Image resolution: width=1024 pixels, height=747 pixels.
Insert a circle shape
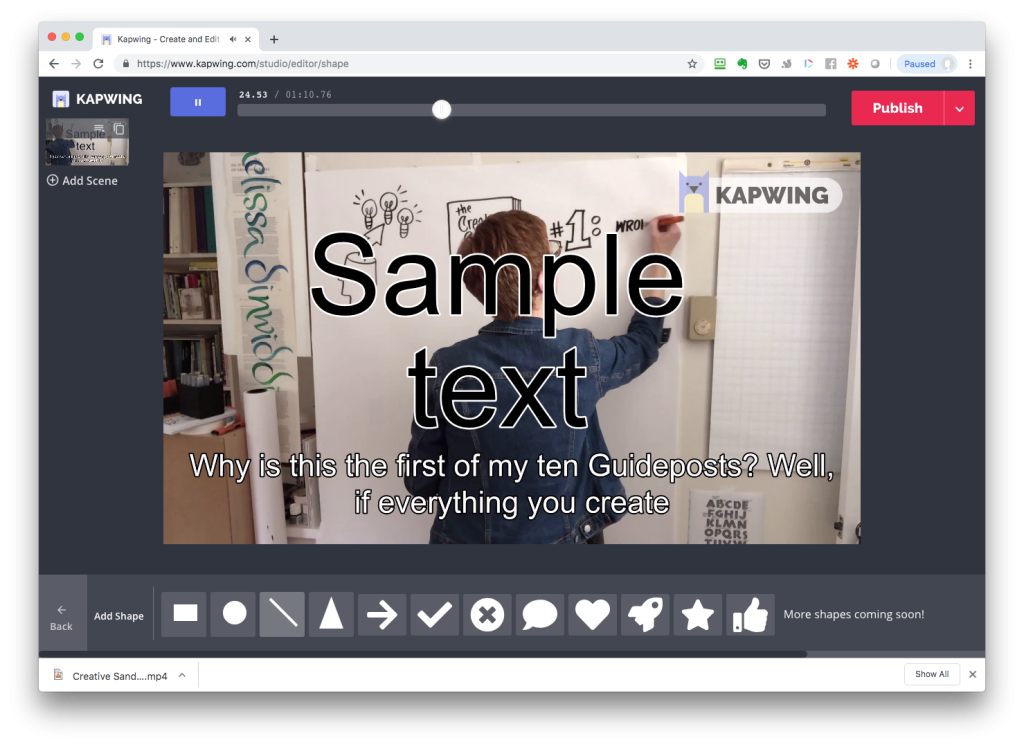coord(234,614)
